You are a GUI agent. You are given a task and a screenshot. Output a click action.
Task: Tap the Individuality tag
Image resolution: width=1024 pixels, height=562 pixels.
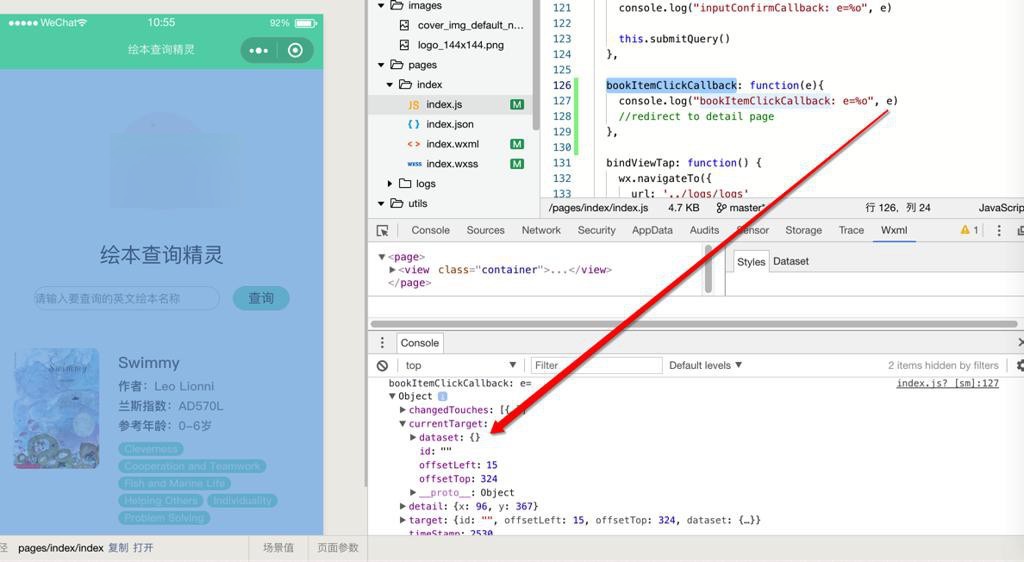[242, 501]
